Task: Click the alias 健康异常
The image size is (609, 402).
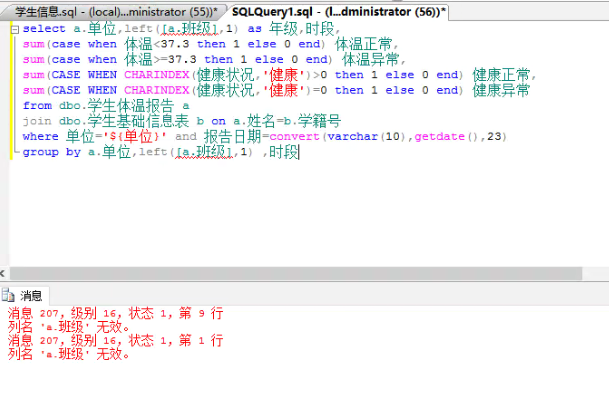Action: (x=501, y=90)
